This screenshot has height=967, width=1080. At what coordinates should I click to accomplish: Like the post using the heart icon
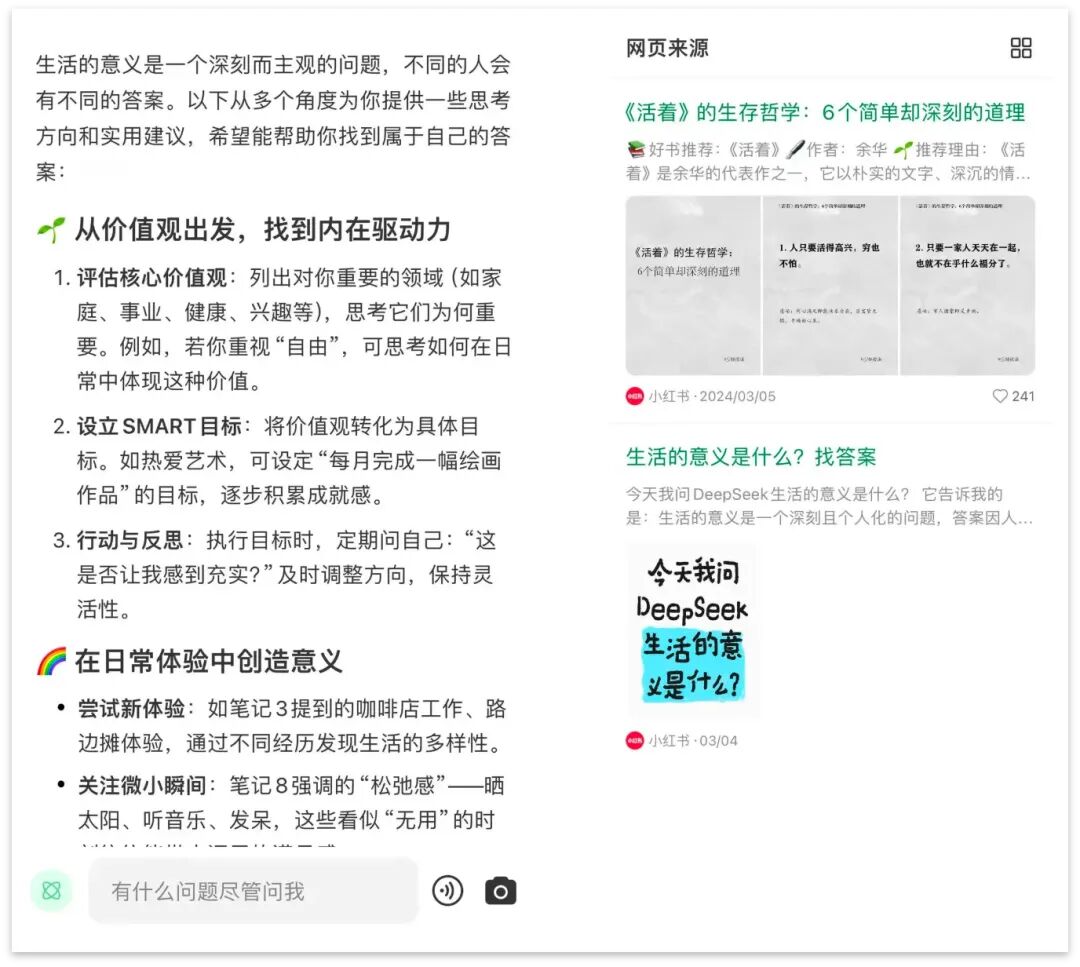click(999, 396)
